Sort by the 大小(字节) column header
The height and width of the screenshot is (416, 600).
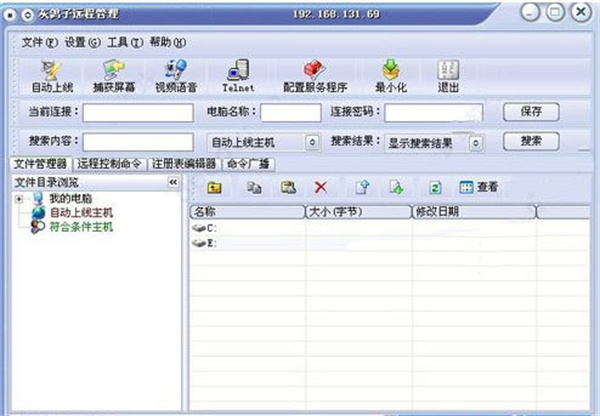359,212
